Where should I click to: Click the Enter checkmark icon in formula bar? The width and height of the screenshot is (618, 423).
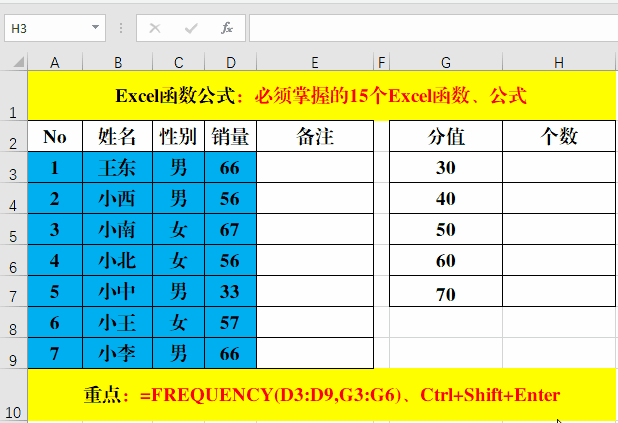(191, 28)
